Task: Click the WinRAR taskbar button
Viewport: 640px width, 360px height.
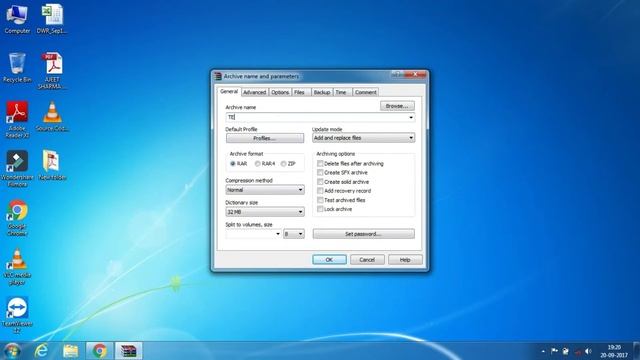Action: 128,351
